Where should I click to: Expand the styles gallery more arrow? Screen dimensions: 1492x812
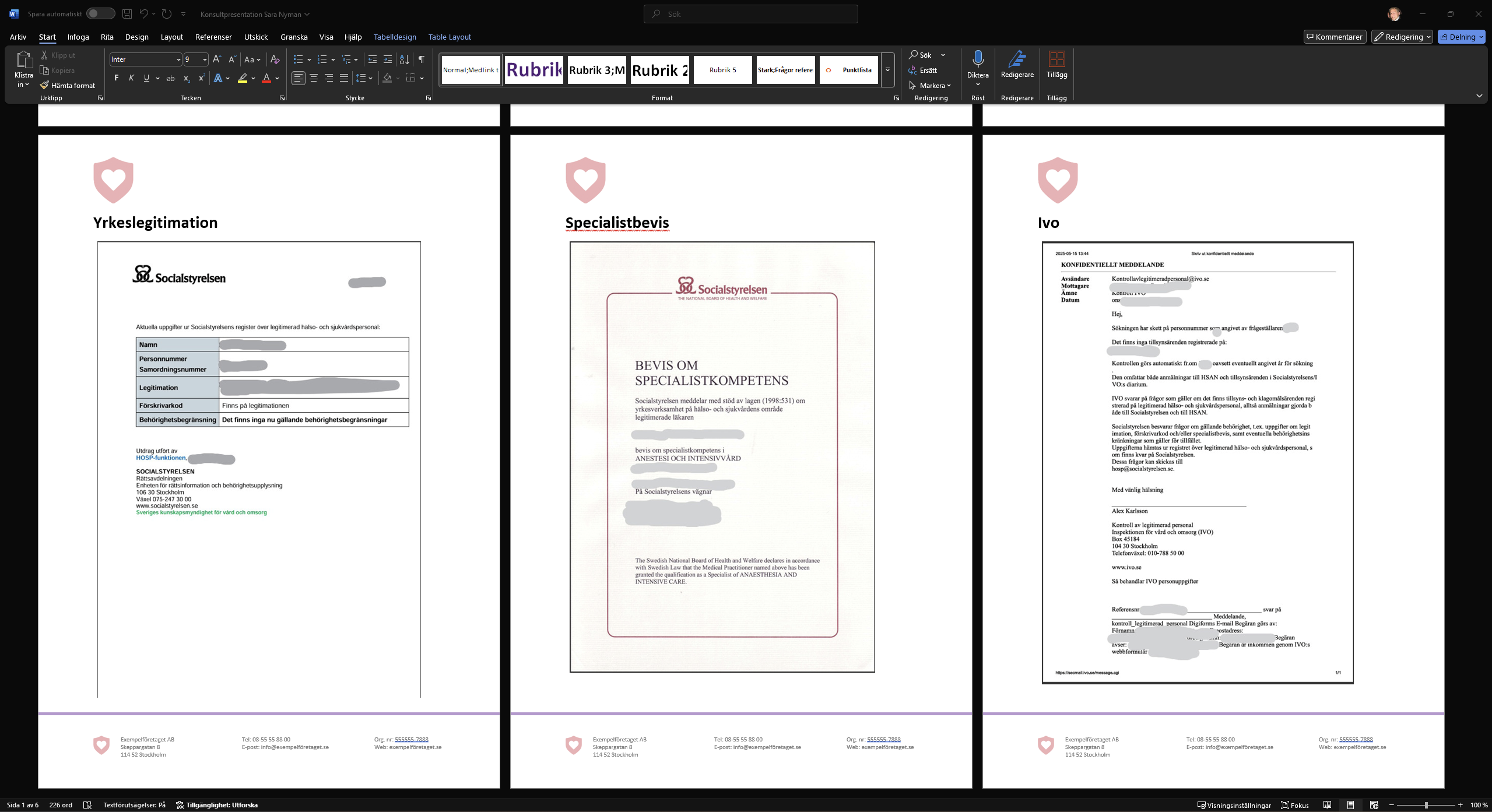pyautogui.click(x=887, y=70)
